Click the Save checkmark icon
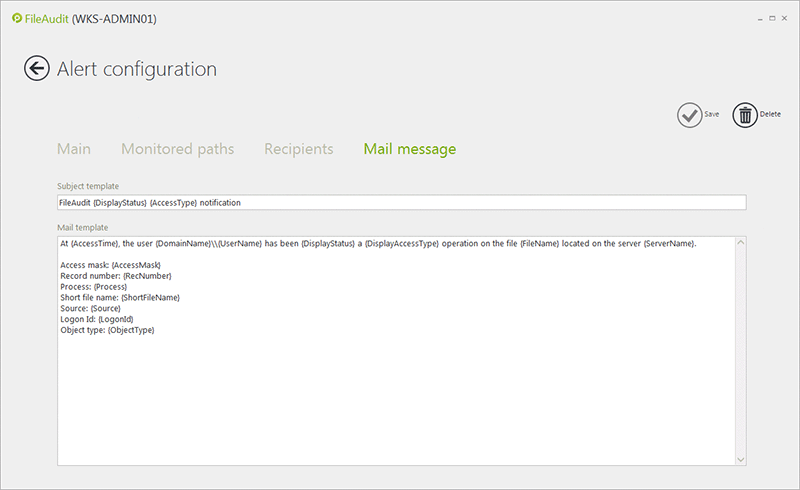The width and height of the screenshot is (800, 490). pyautogui.click(x=688, y=115)
